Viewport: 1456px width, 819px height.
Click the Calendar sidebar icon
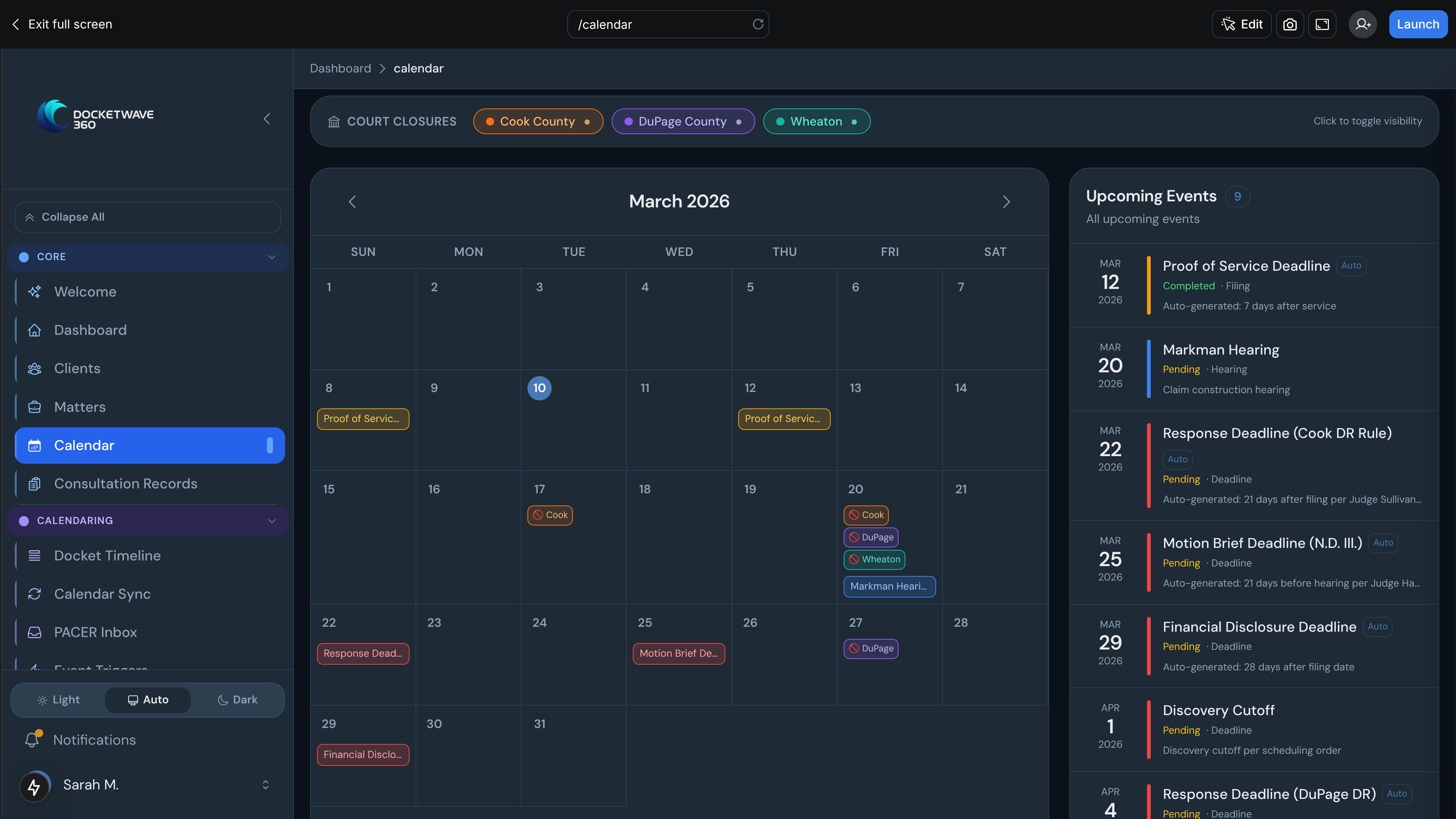point(35,446)
